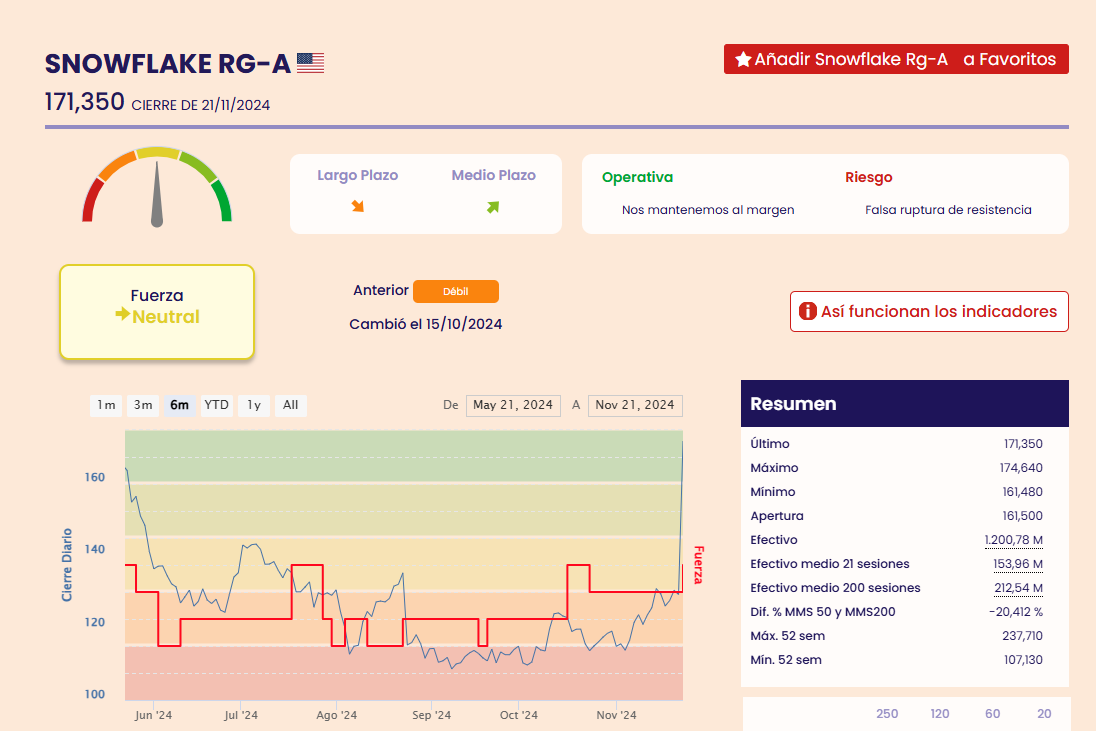This screenshot has width=1096, height=731.
Task: Open Así funcionan los indicadores
Action: pos(929,312)
